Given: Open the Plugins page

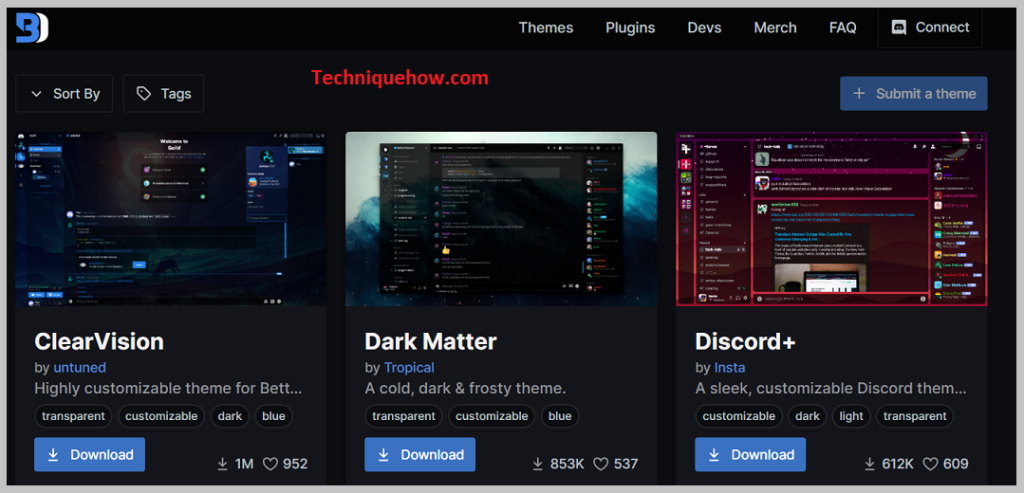Looking at the screenshot, I should click(630, 27).
